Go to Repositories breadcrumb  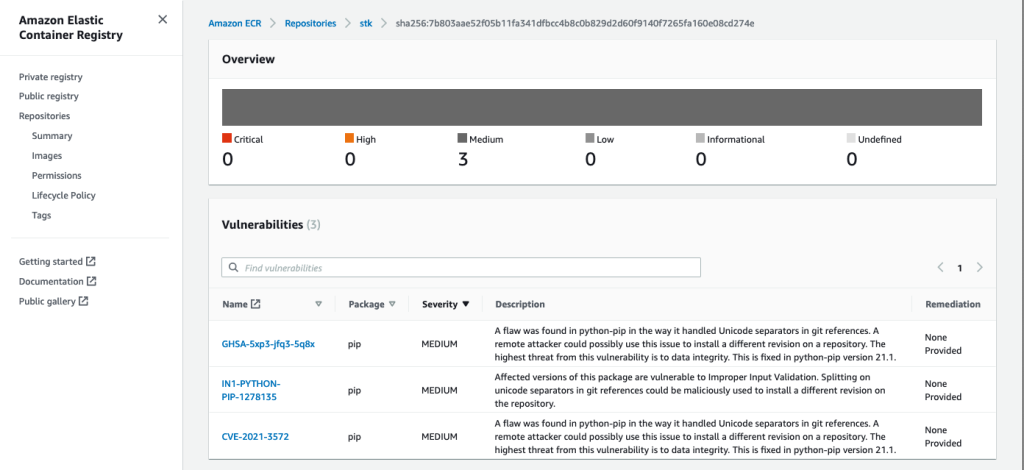point(310,23)
